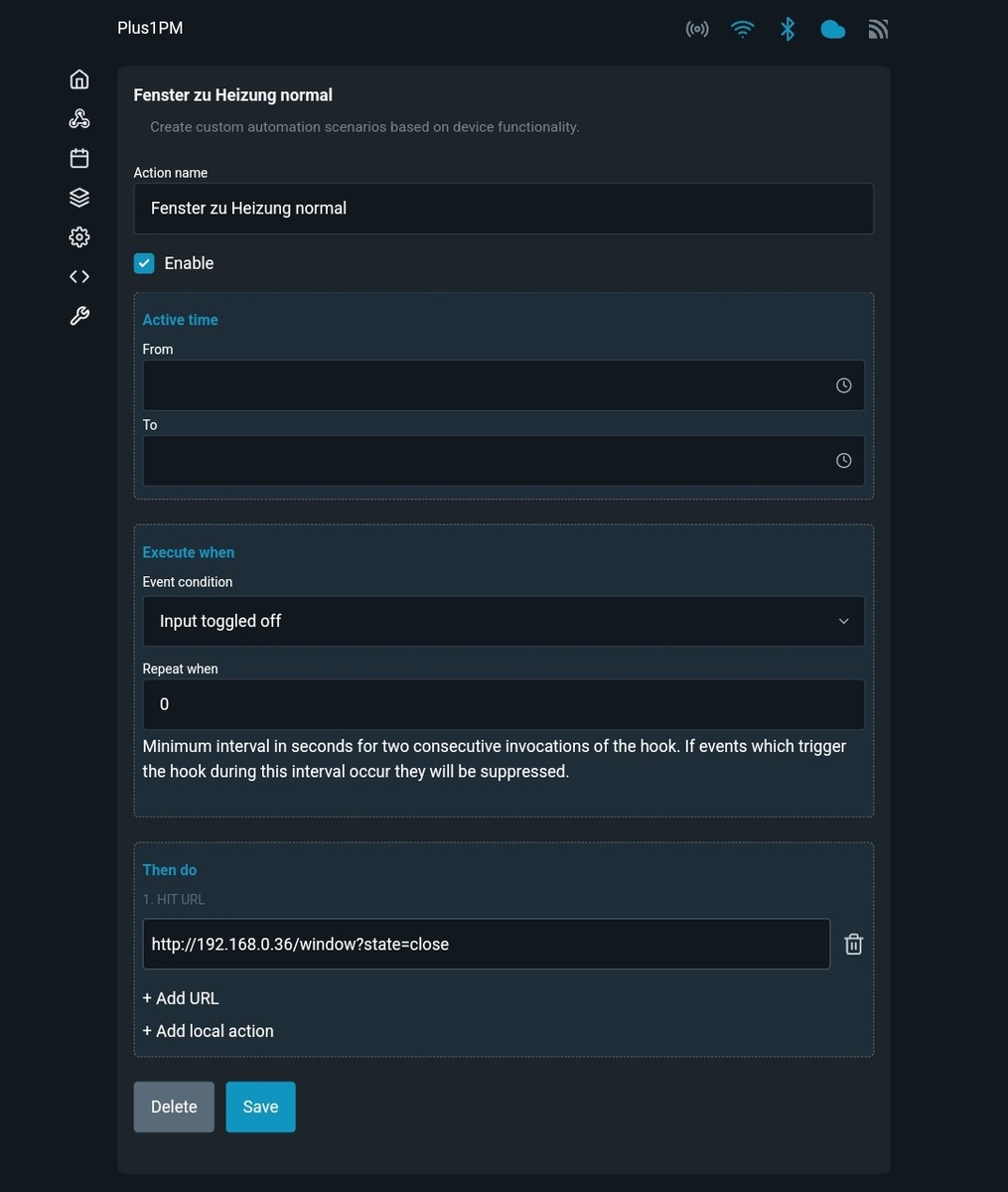Open the webhooks icon in sidebar
Image resolution: width=1008 pixels, height=1192 pixels.
(79, 119)
